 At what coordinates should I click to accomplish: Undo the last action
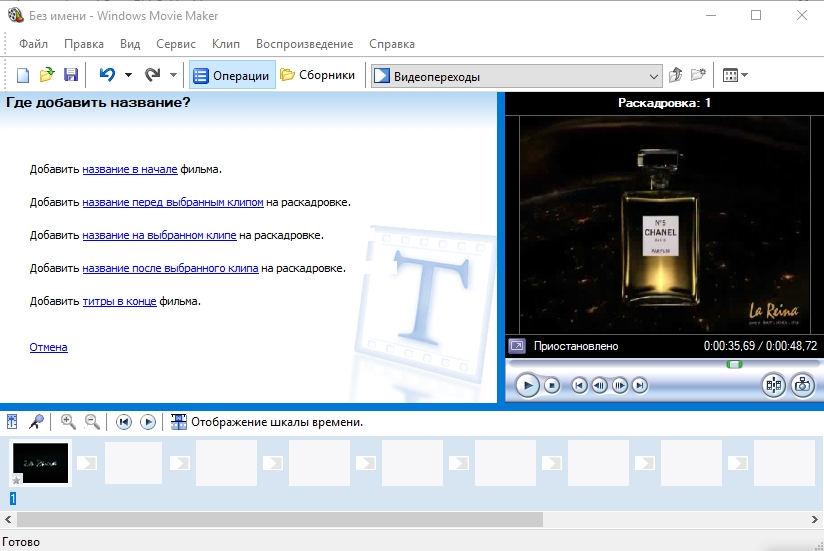107,75
